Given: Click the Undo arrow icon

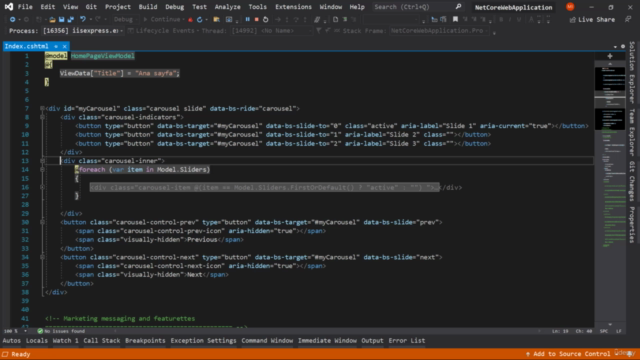Looking at the screenshot, I should (83, 19).
